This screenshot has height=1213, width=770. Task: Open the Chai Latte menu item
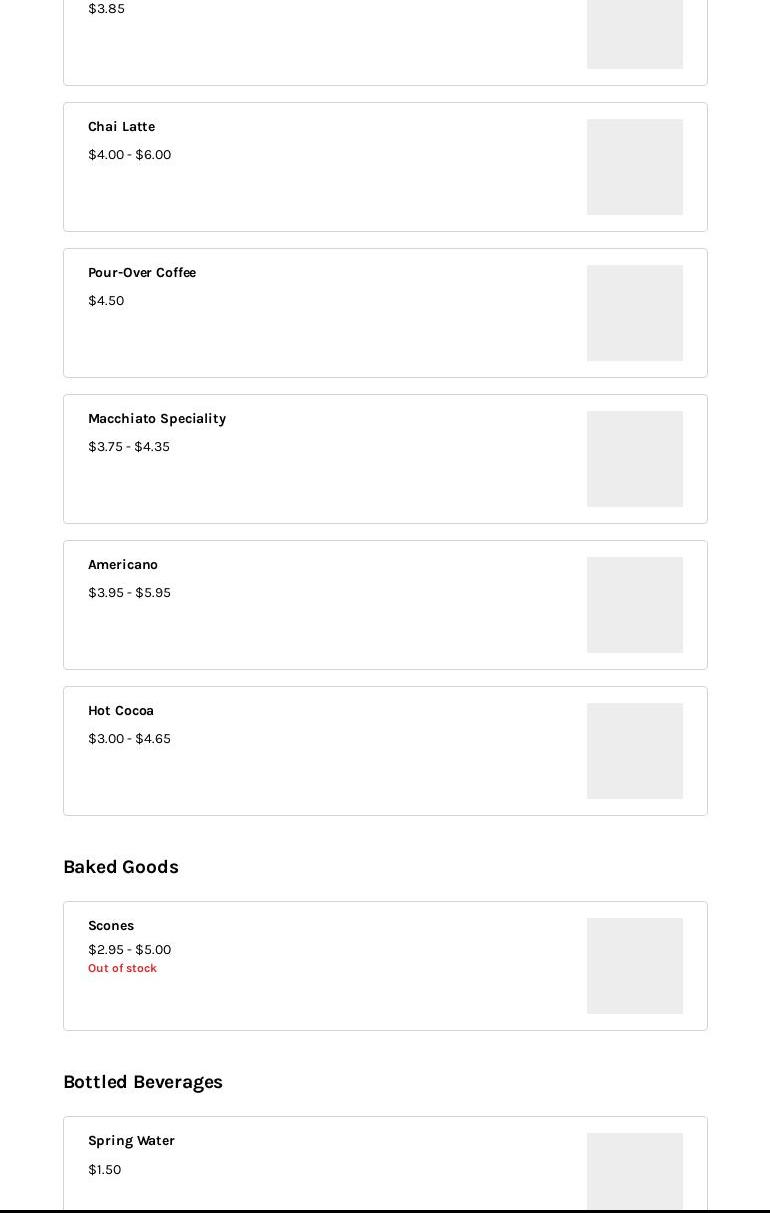click(385, 167)
